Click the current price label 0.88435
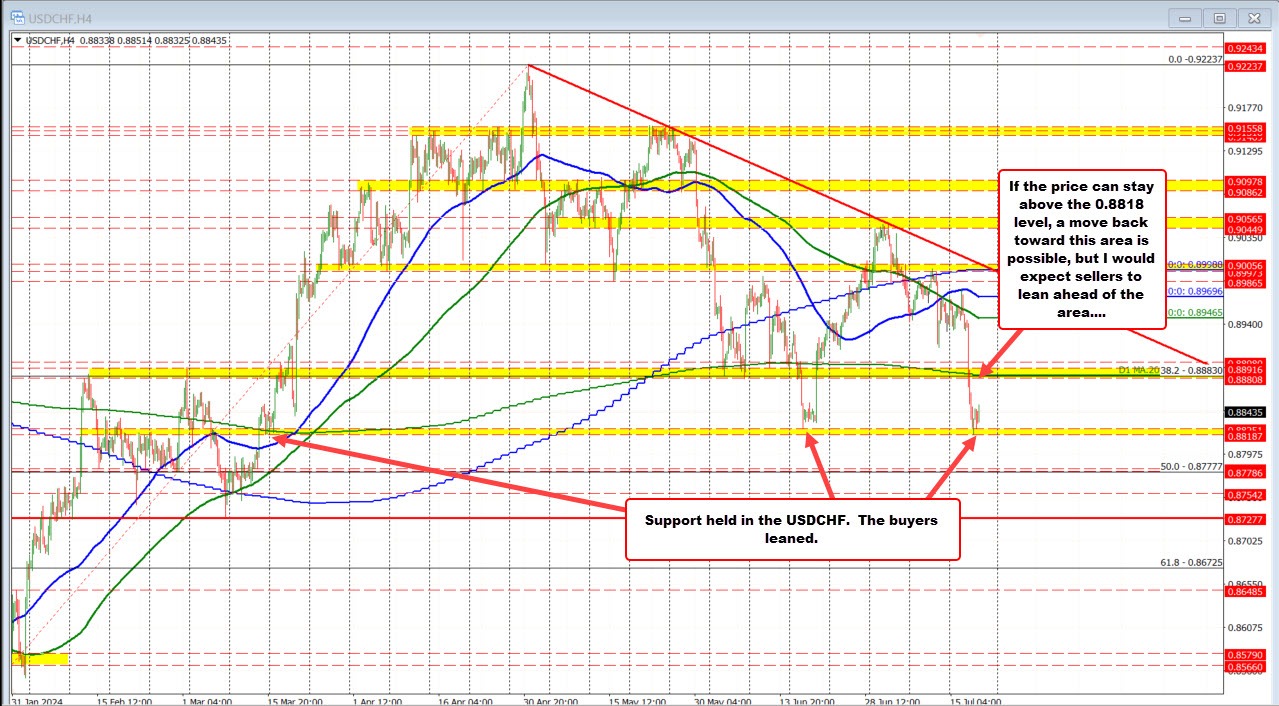This screenshot has height=706, width=1279. 1244,412
